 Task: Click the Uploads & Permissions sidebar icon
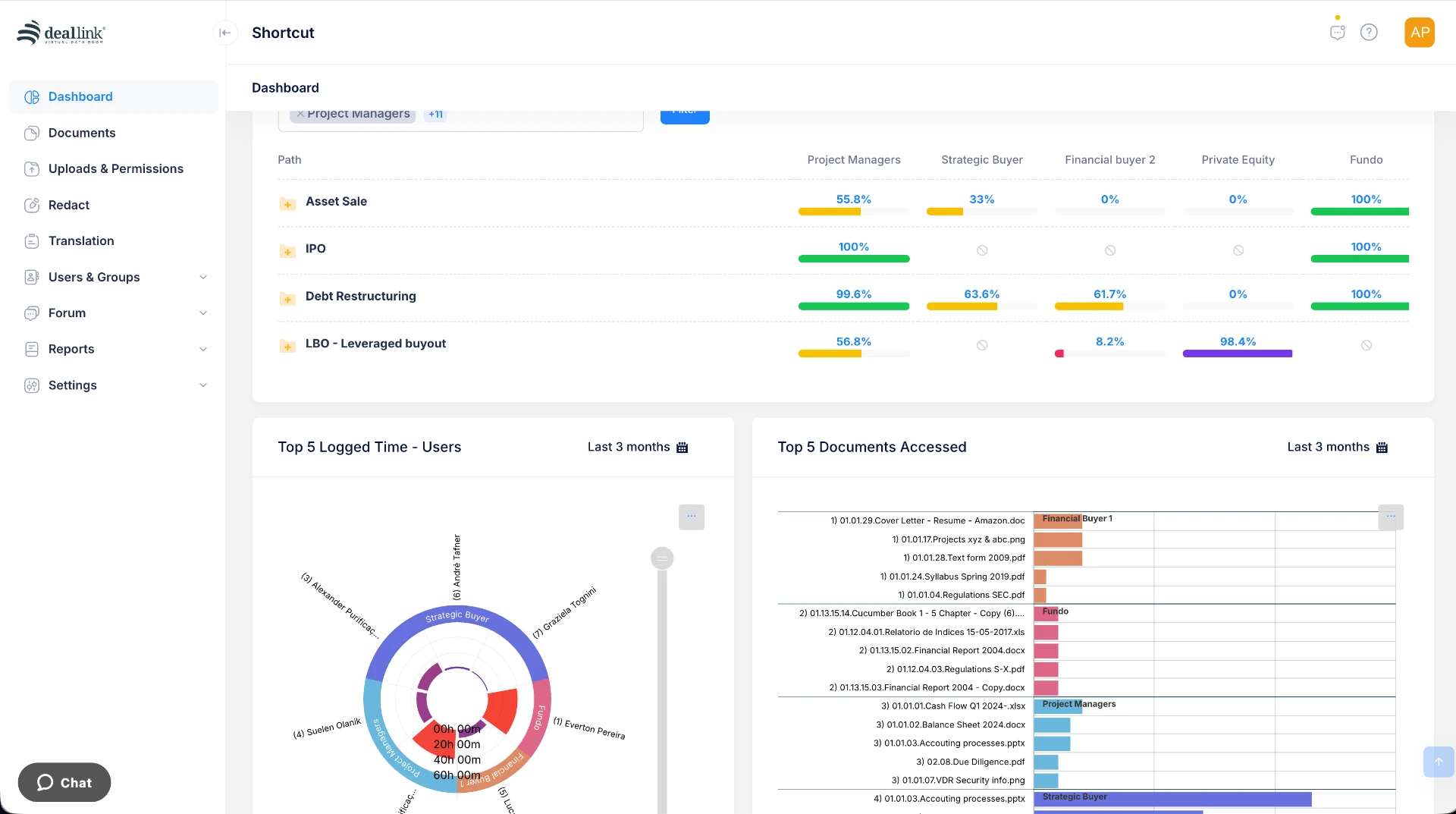click(32, 169)
